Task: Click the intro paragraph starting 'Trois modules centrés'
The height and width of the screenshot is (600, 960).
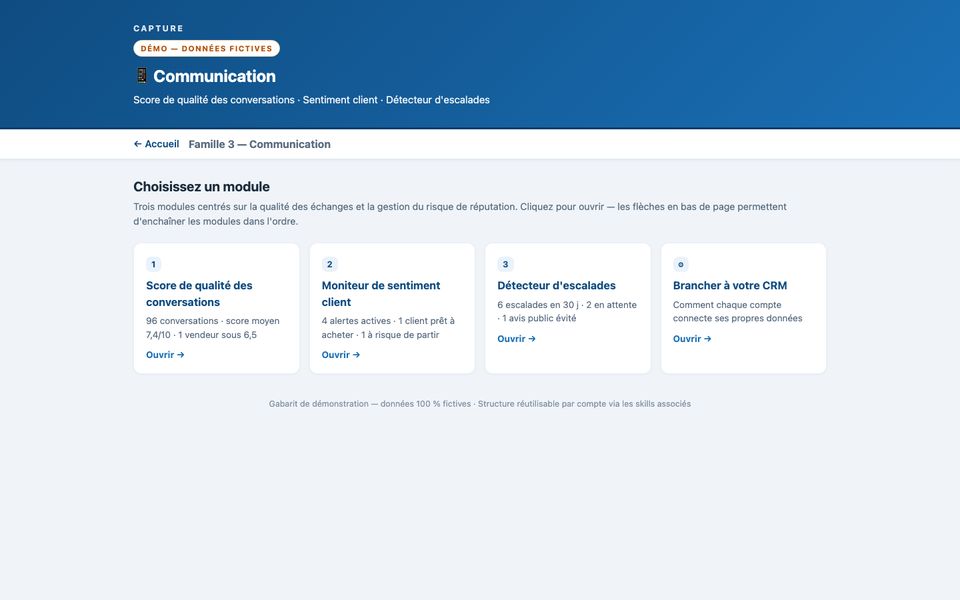Action: [460, 214]
